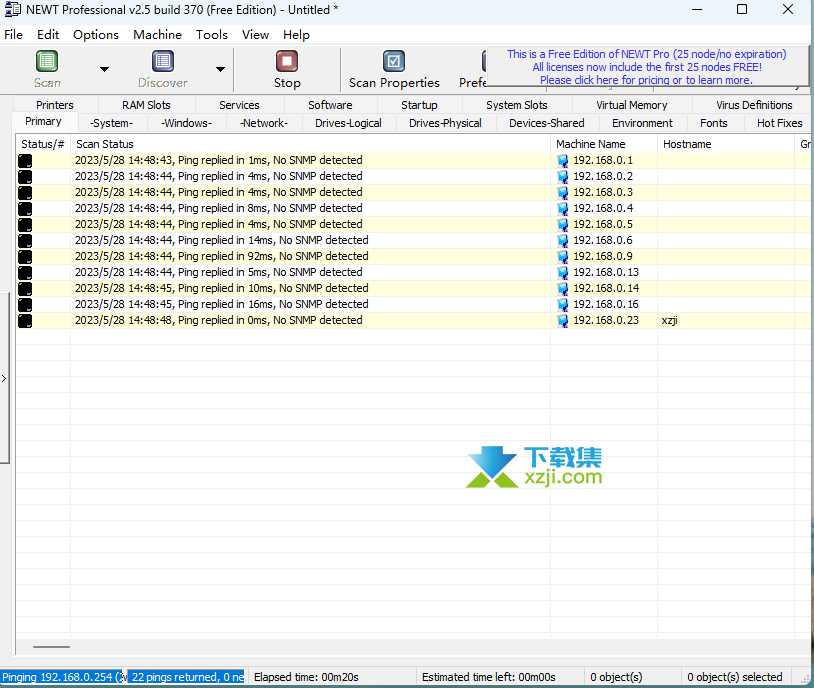814x688 pixels.
Task: Click the 'Elapsed time: 00m20s' status bar entry
Action: (x=332, y=677)
